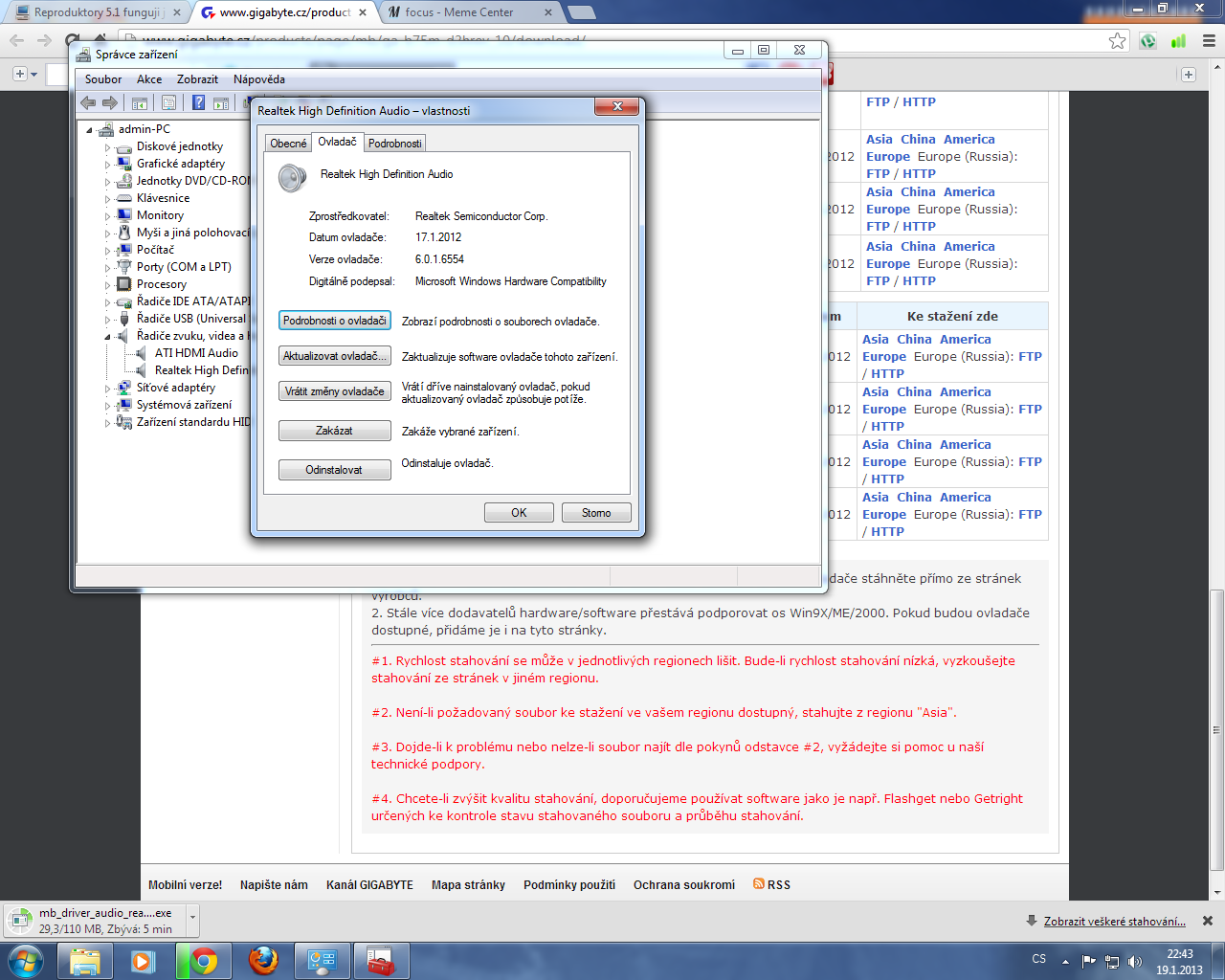1225x980 pixels.
Task: Click the show/hide console tree toolbar icon
Action: 140,103
